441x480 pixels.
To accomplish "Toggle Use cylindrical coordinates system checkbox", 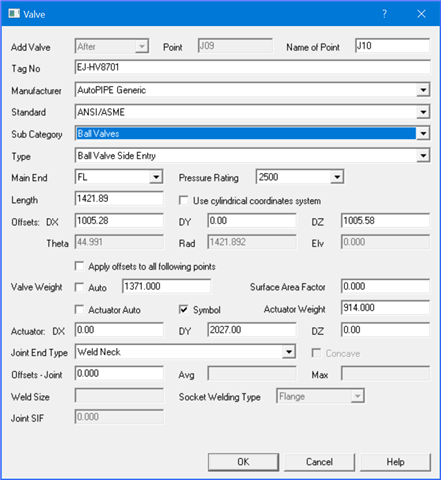I will 183,200.
